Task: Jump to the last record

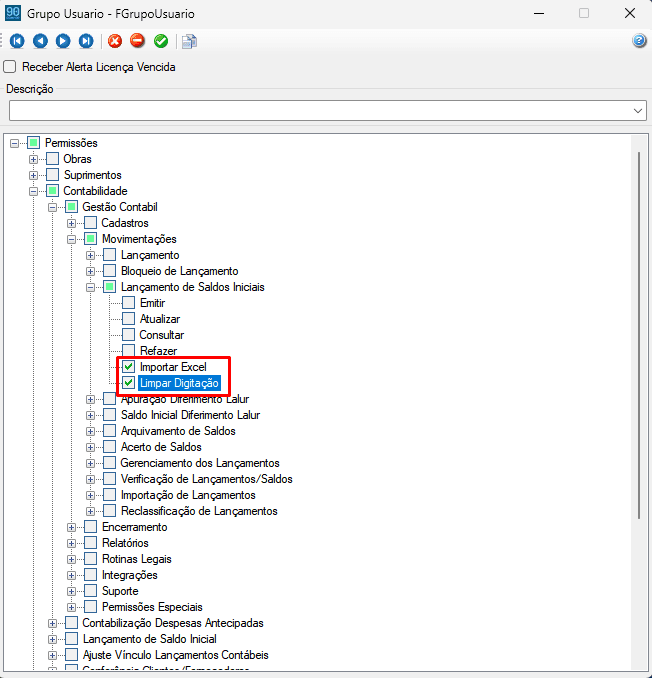Action: point(86,41)
